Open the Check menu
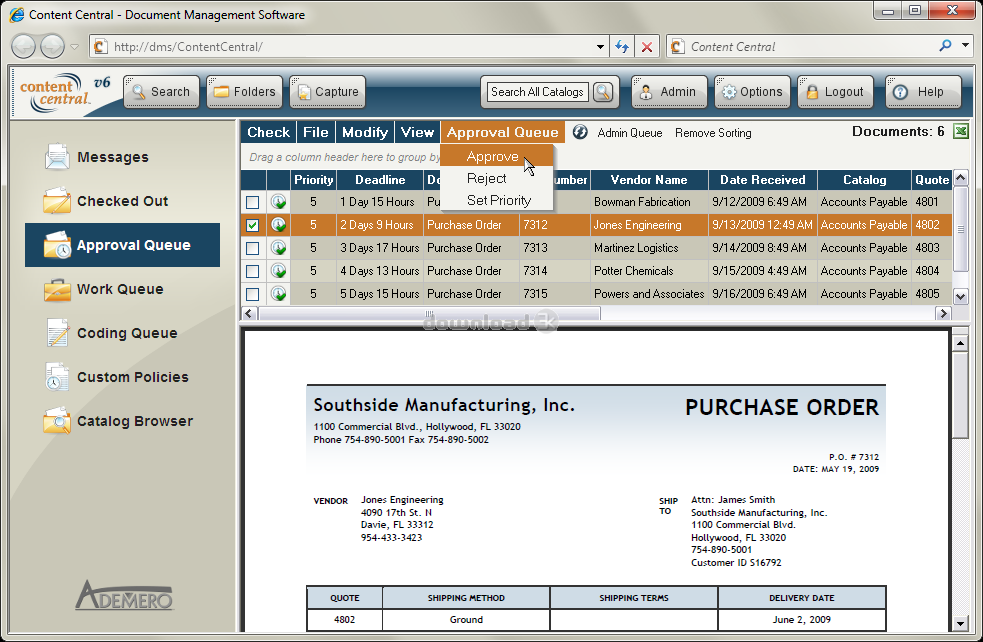The height and width of the screenshot is (642, 983). pyautogui.click(x=268, y=132)
